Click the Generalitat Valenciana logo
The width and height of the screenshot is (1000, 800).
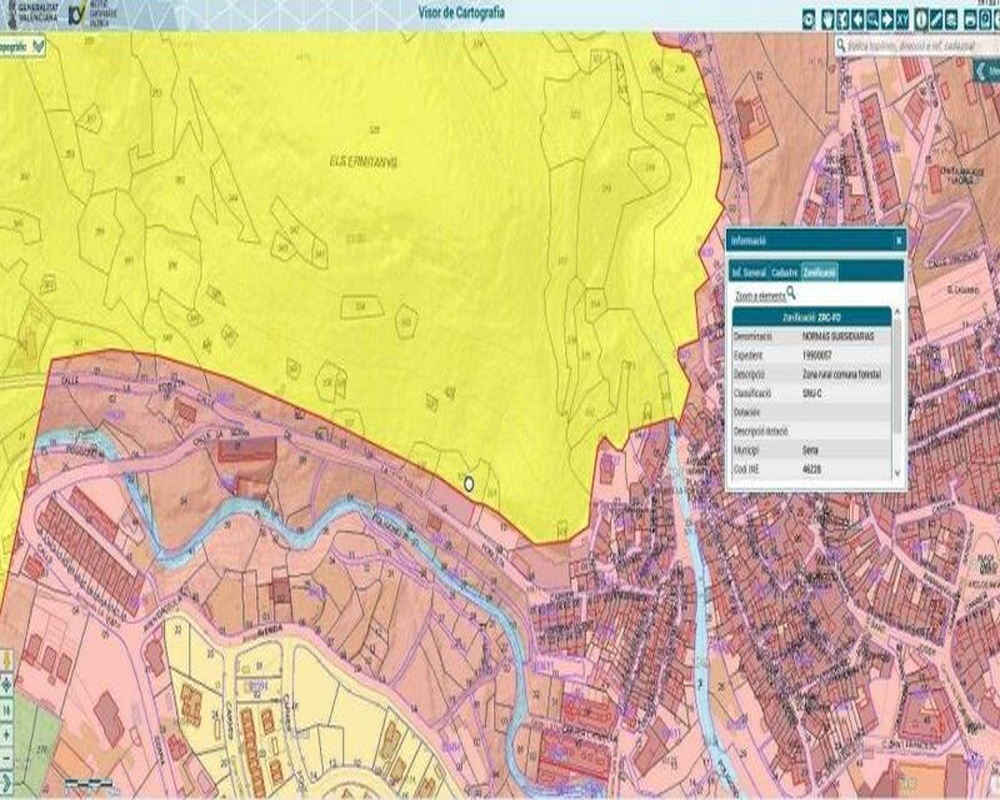click(x=32, y=12)
